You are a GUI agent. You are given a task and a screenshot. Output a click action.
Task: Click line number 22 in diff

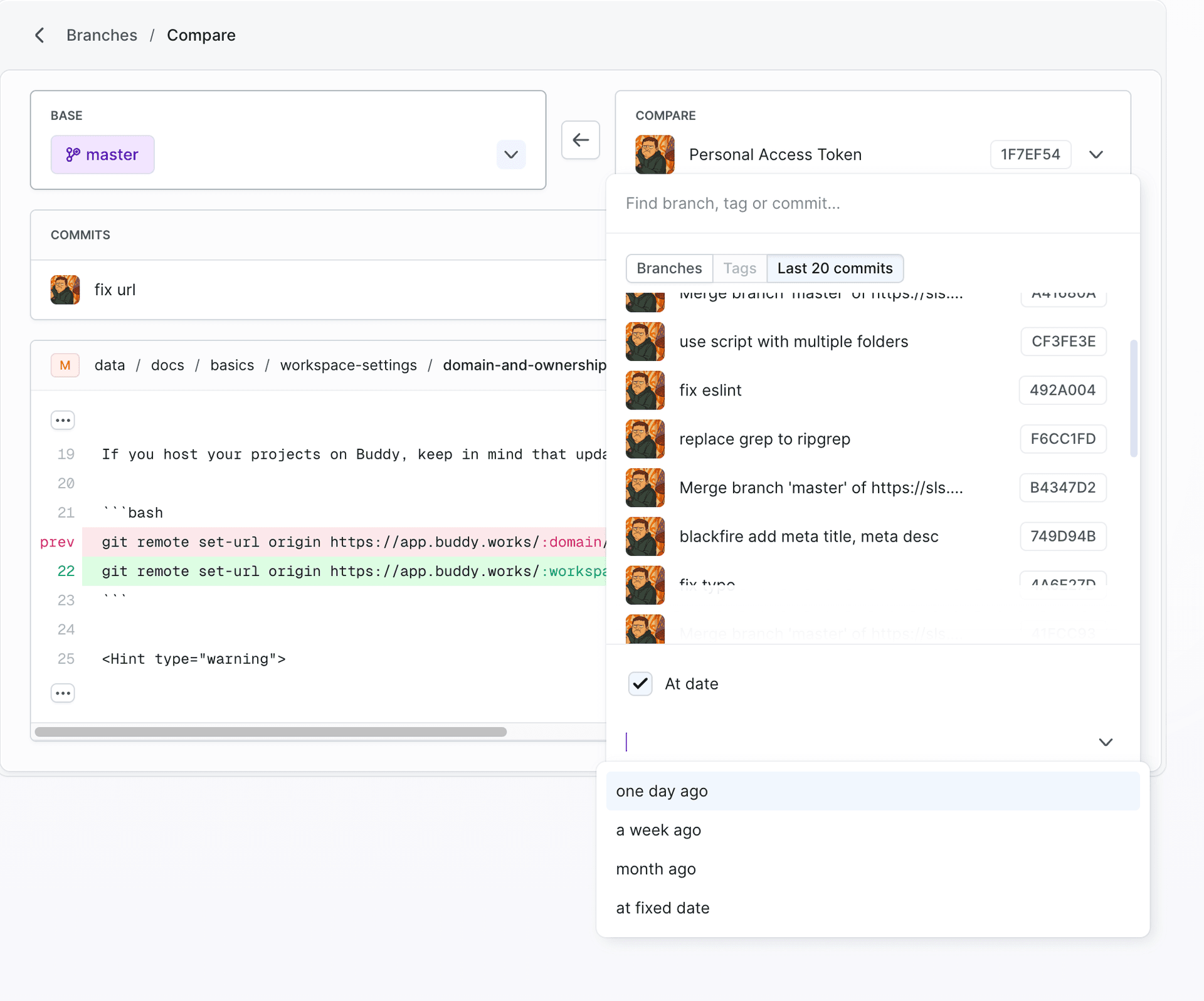pyautogui.click(x=66, y=572)
